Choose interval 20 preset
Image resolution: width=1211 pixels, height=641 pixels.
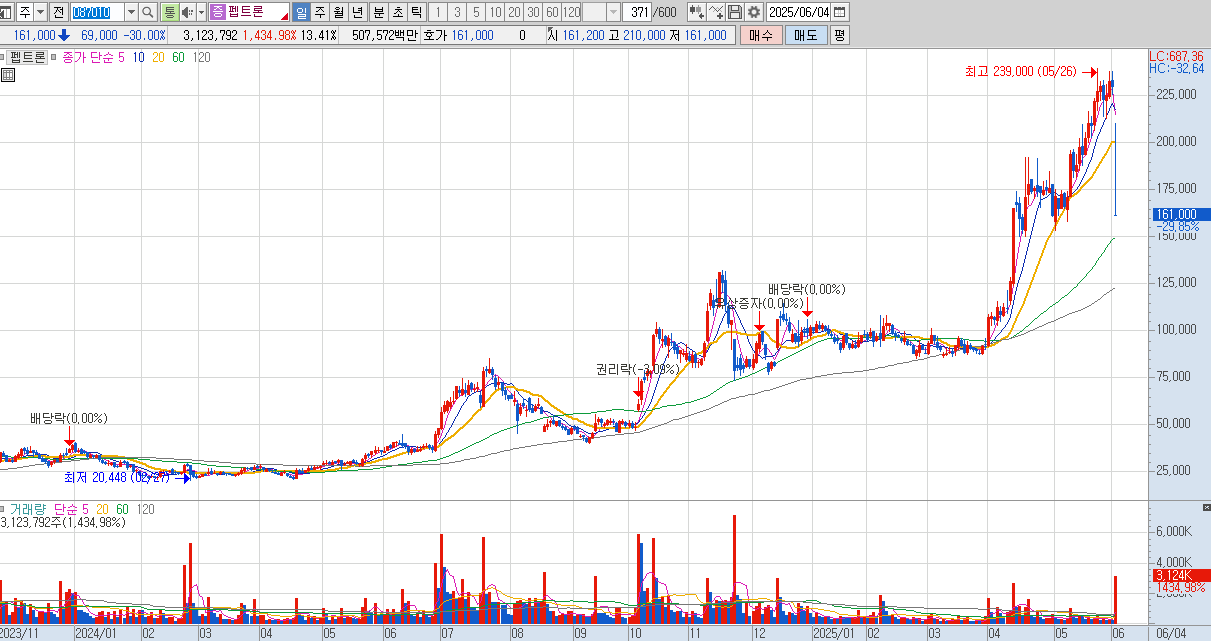[514, 12]
